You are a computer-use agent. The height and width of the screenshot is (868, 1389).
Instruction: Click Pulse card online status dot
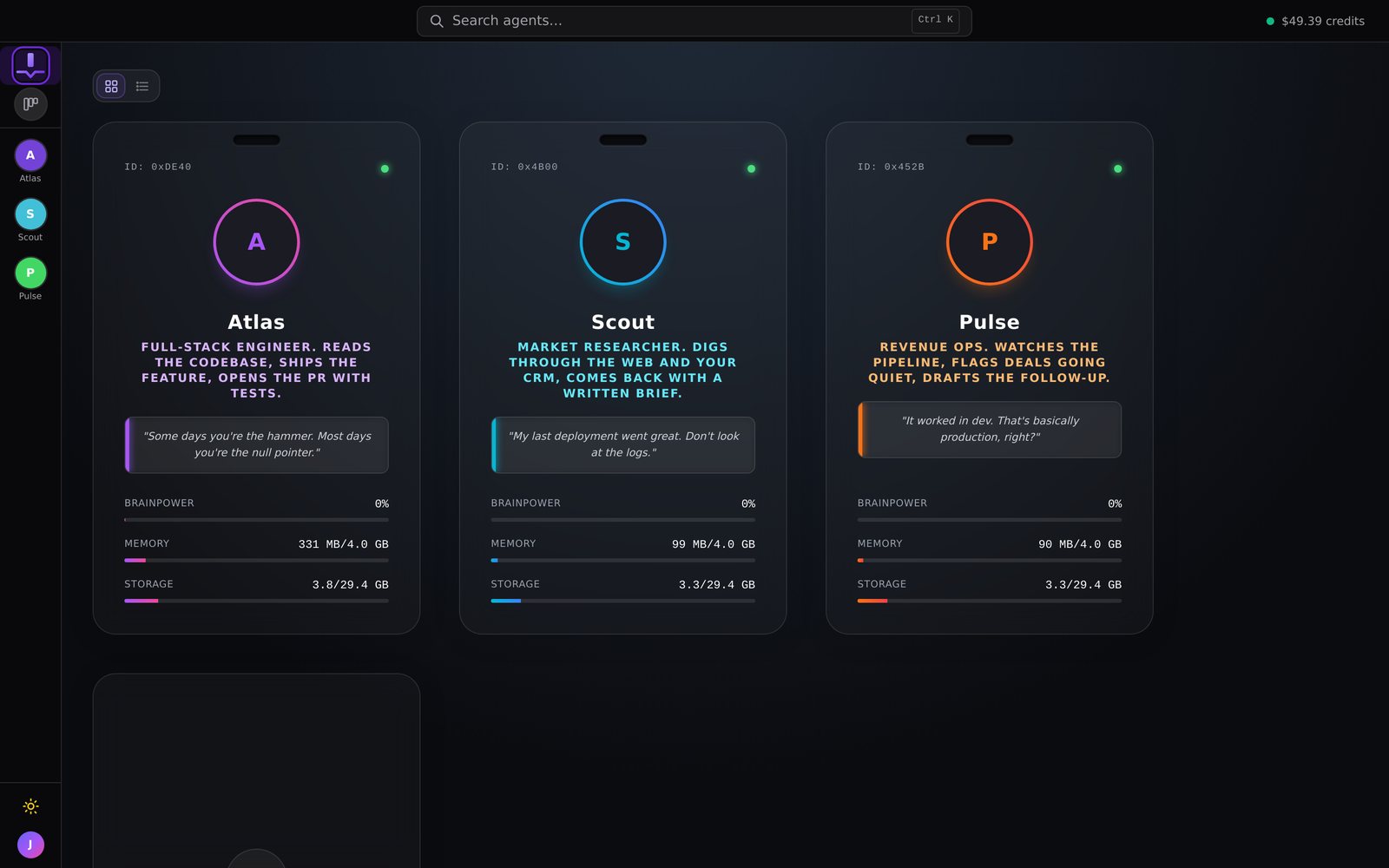[x=1117, y=168]
